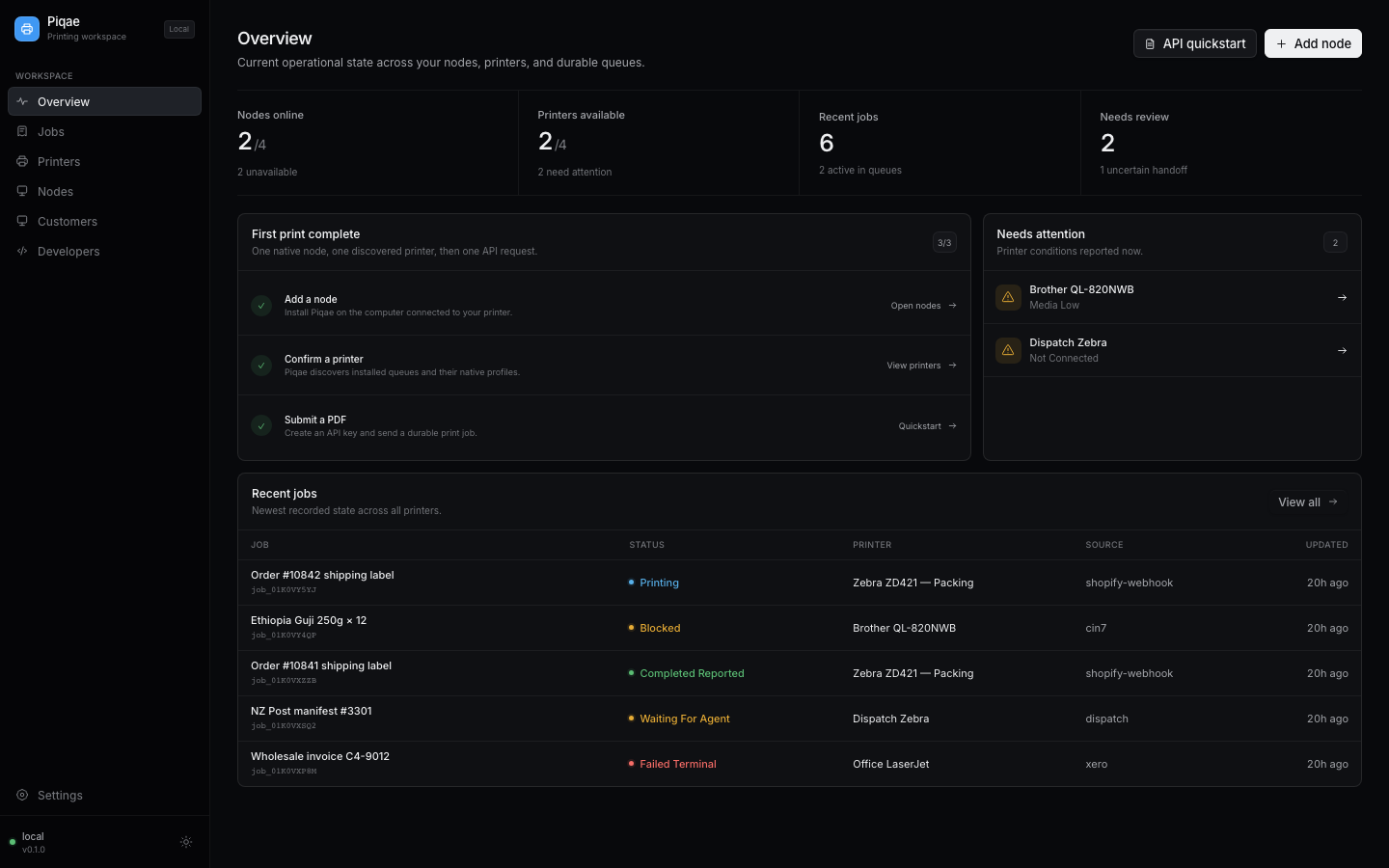This screenshot has width=1389, height=868.
Task: Click the Submit a PDF green checkmark
Action: [261, 425]
